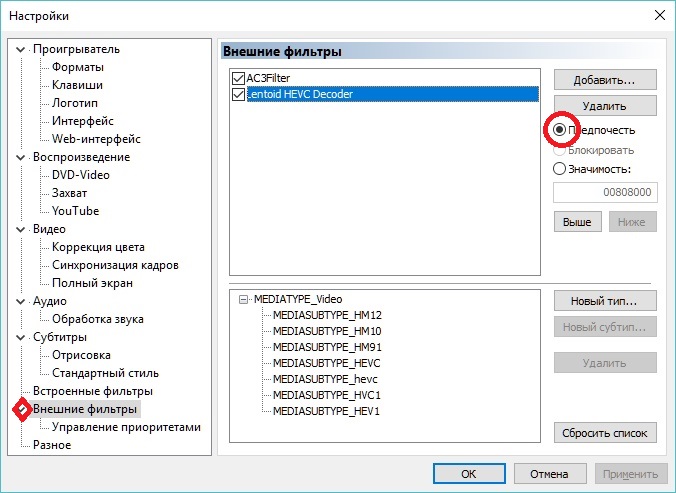Select MEDIASUBTYPE_HM91 subtype
Image resolution: width=676 pixels, height=493 pixels.
[327, 347]
